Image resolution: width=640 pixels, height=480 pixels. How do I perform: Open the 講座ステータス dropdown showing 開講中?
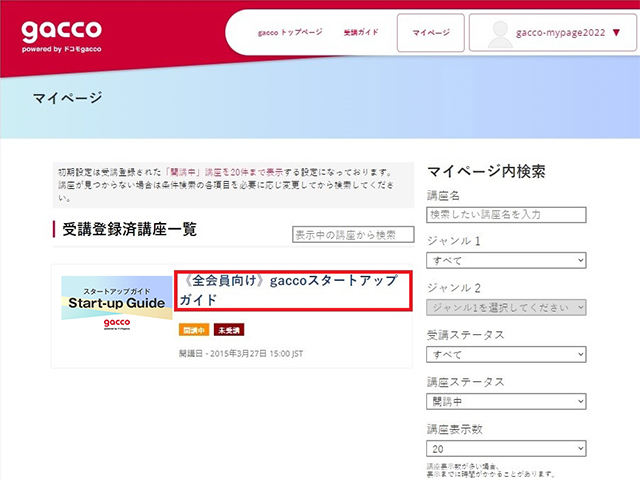coord(505,402)
